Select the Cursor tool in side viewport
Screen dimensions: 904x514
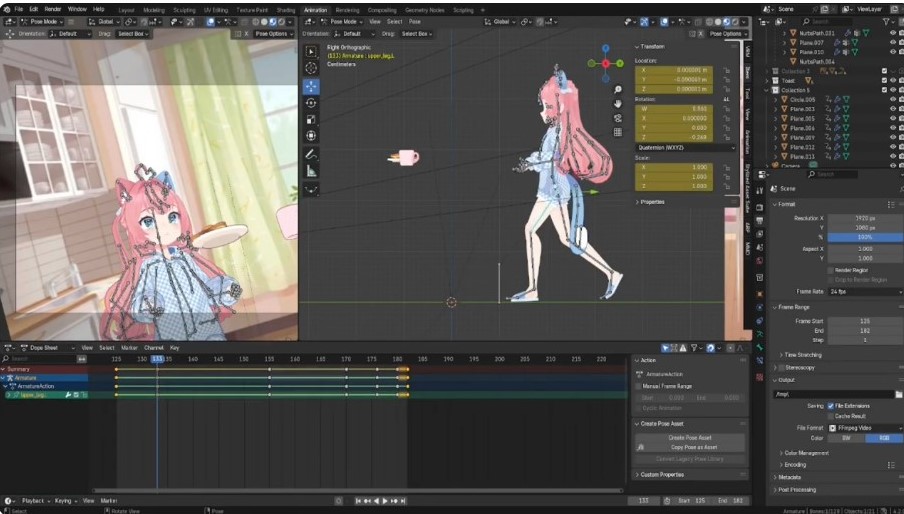(311, 69)
